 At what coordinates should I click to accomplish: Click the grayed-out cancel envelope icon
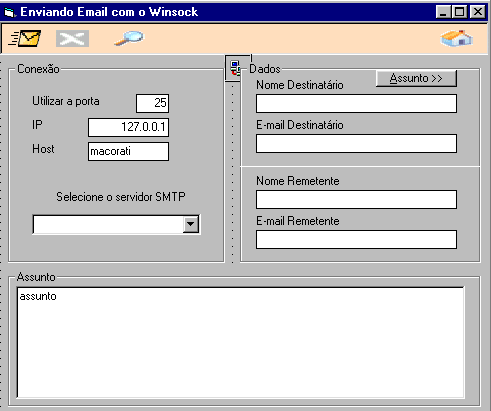tap(72, 38)
